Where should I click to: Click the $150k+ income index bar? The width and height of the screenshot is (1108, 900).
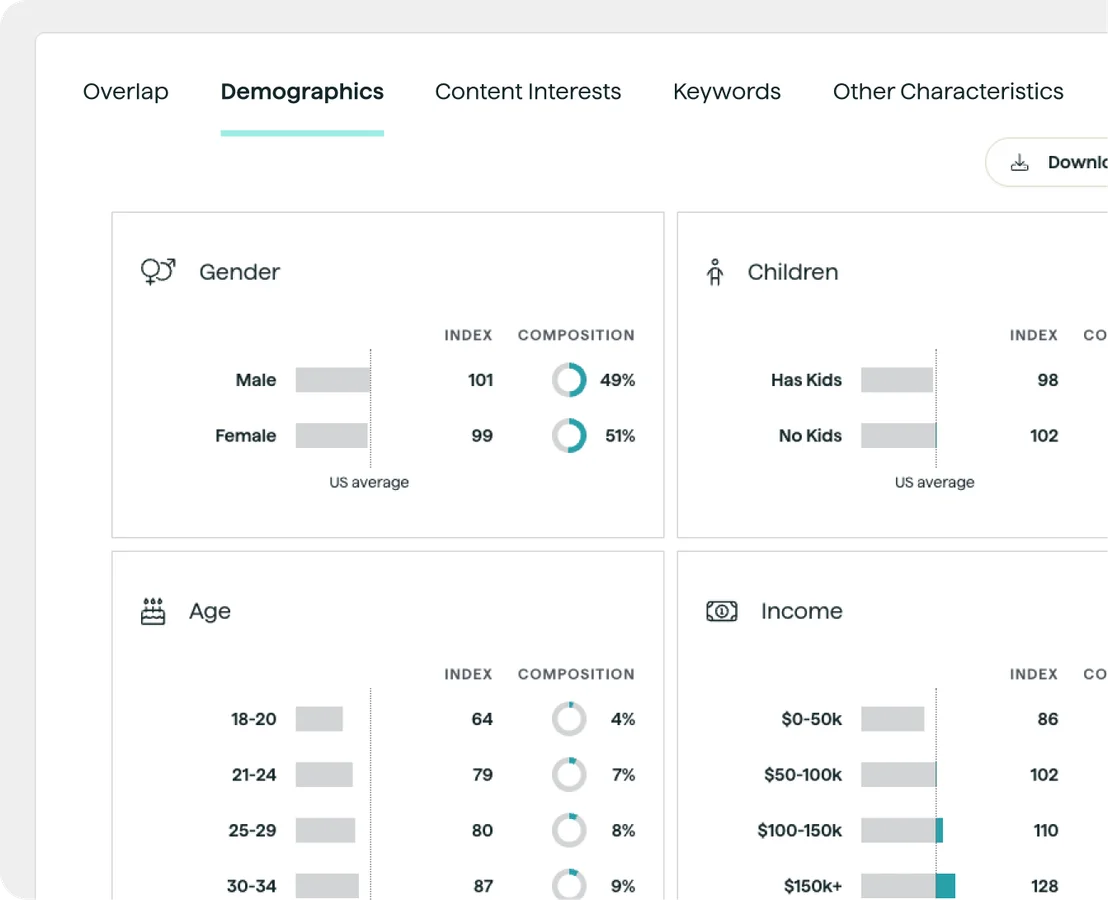click(908, 886)
